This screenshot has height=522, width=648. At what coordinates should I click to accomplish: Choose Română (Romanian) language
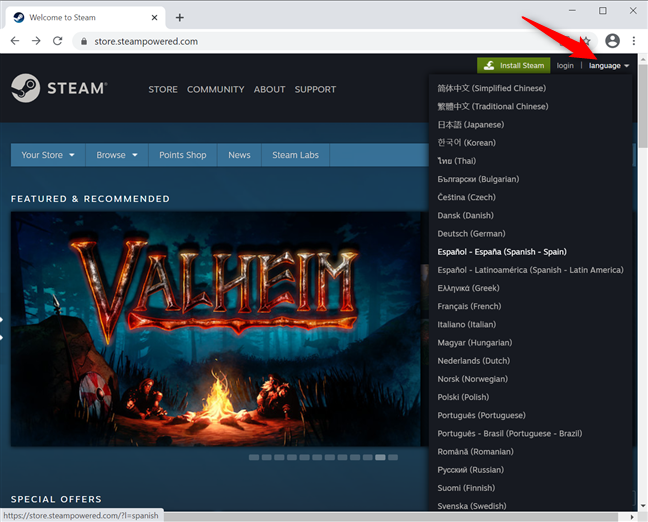tap(475, 452)
